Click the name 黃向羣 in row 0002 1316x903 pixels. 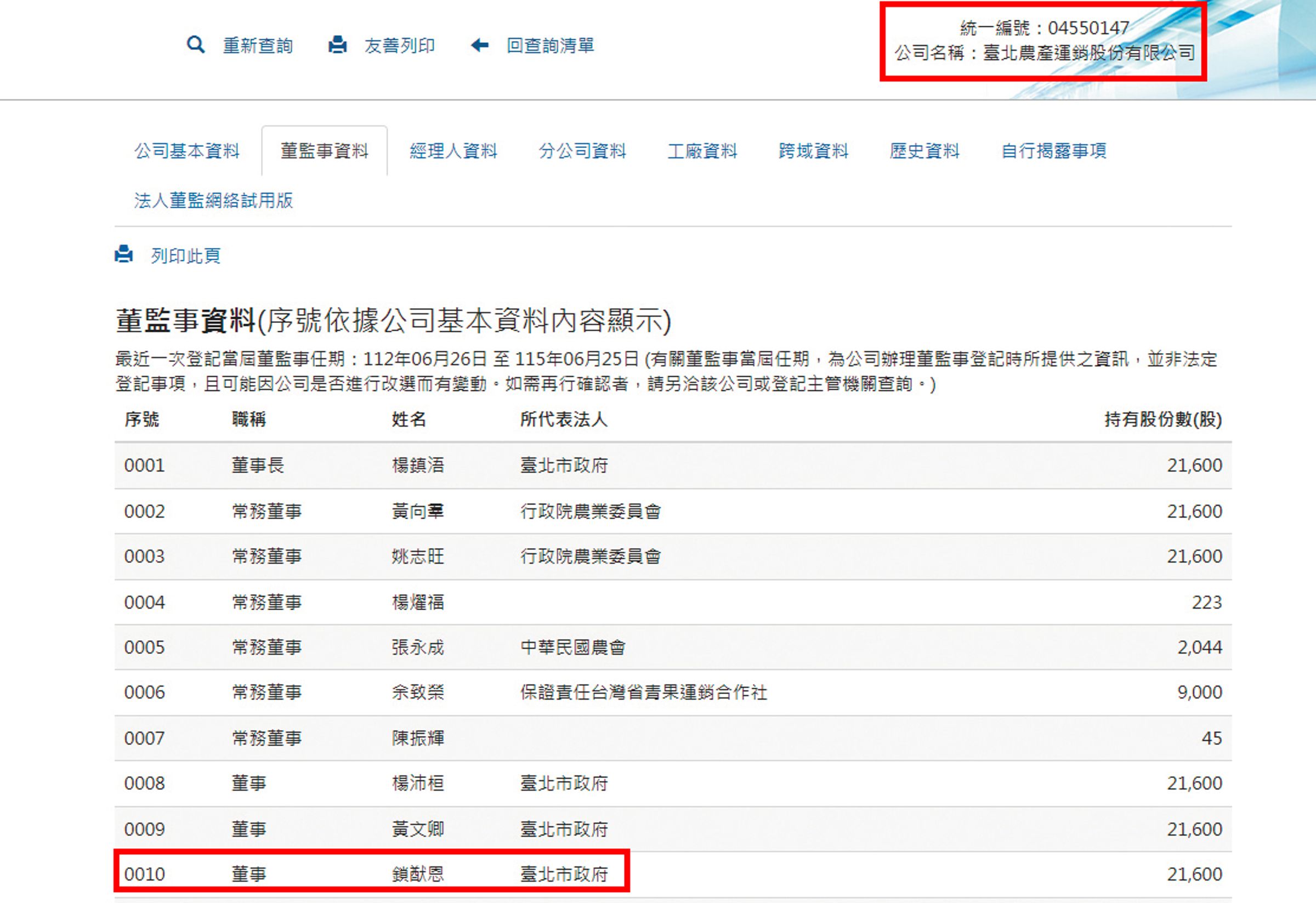click(x=418, y=511)
